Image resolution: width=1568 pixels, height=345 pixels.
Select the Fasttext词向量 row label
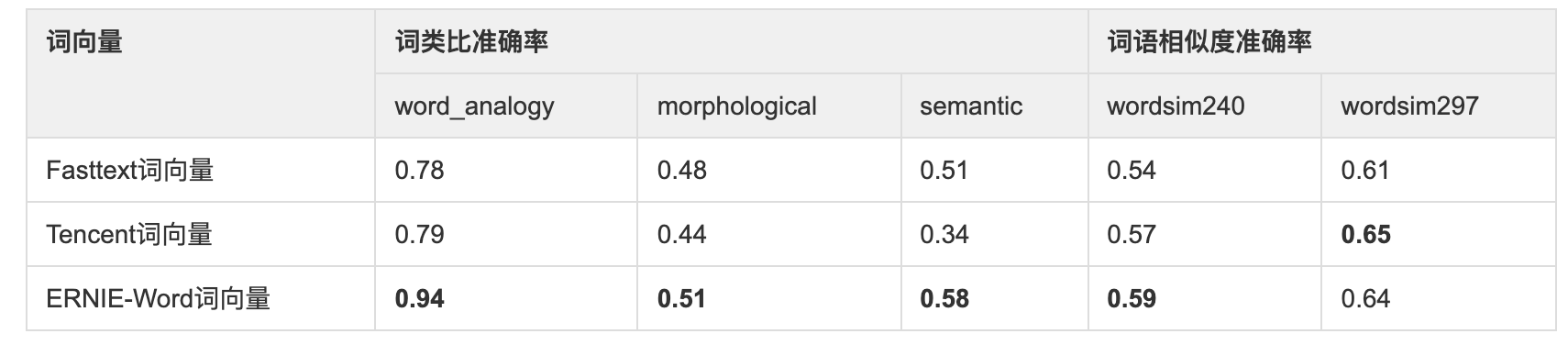click(129, 171)
